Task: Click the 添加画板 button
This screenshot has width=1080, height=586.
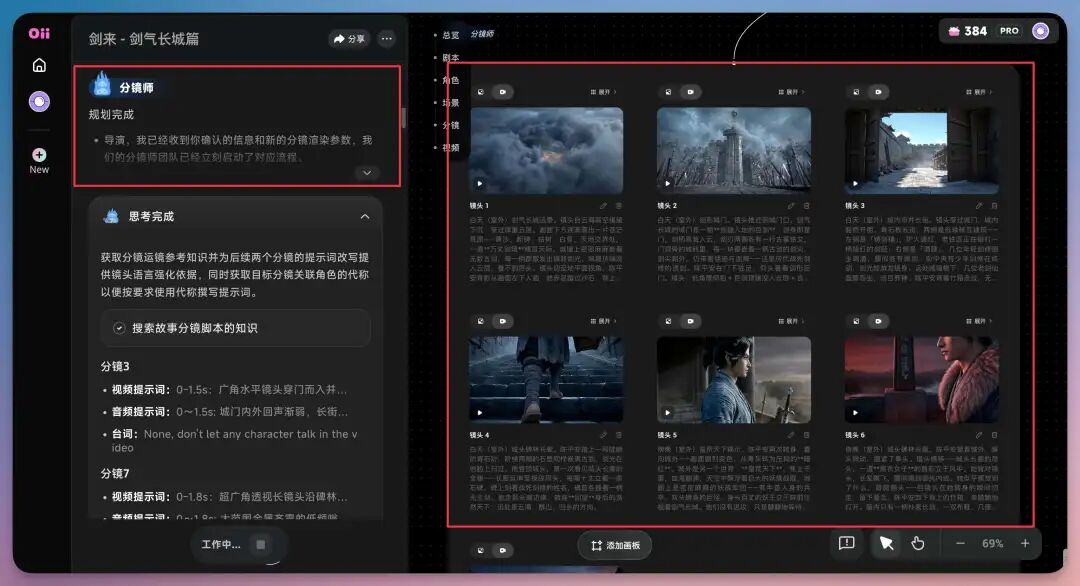Action: (615, 545)
